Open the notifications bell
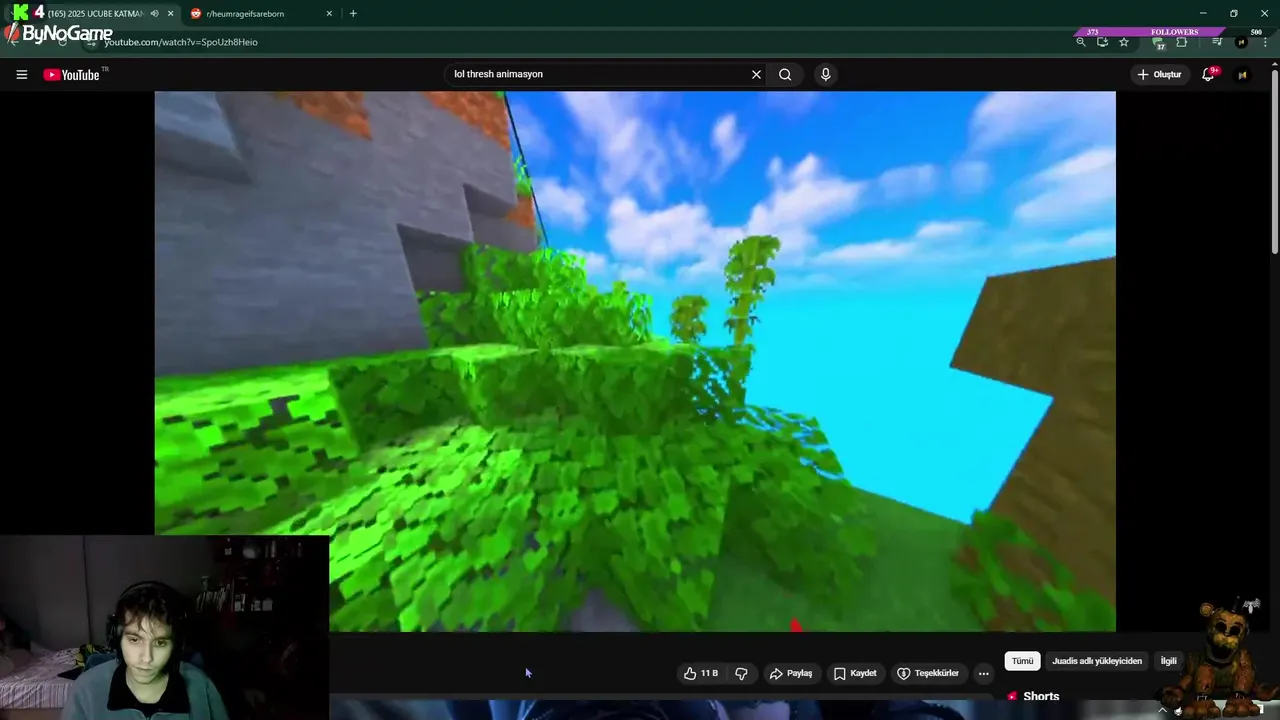 [x=1208, y=74]
